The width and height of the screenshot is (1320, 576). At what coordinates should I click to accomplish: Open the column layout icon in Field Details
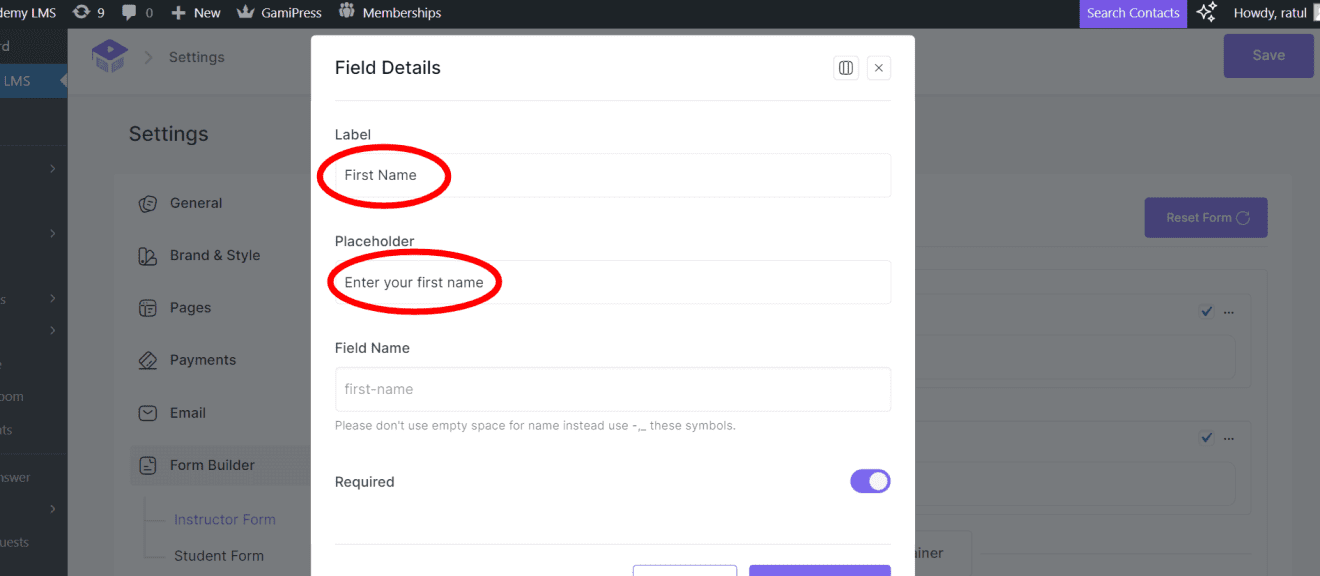point(846,67)
